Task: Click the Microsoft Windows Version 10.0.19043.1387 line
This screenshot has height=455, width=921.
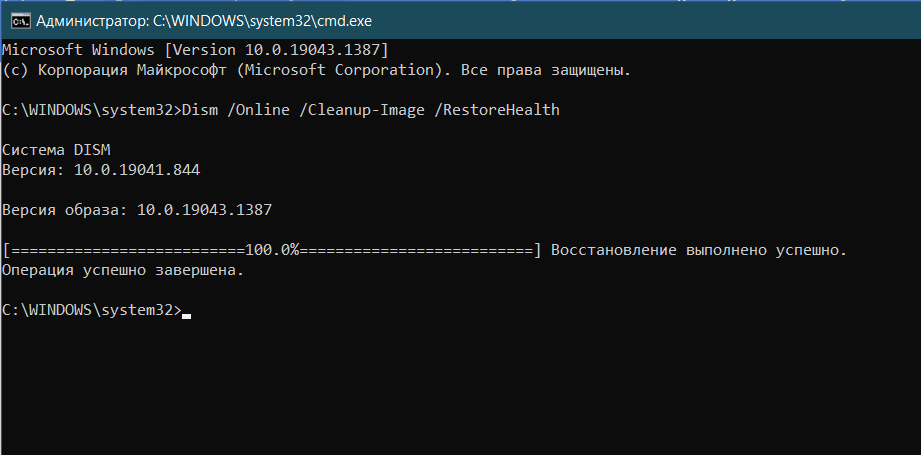Action: (x=195, y=50)
